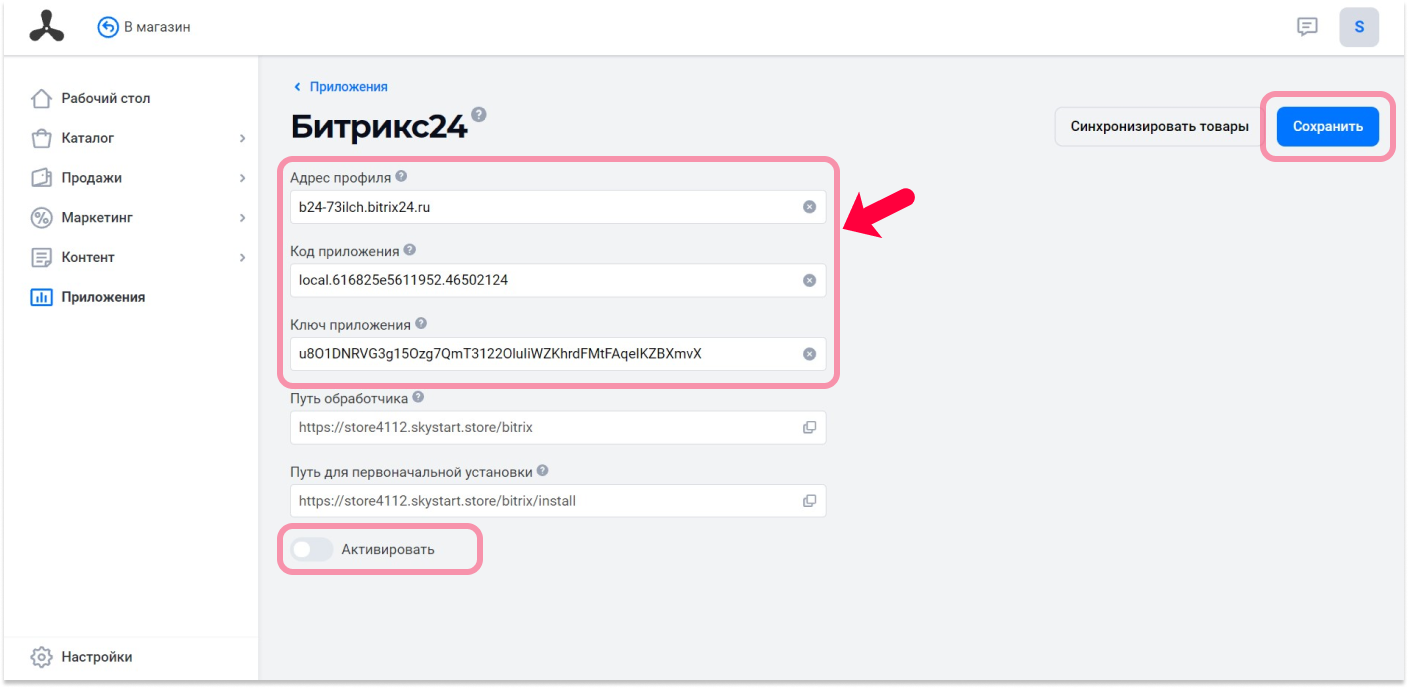
Task: Click the Каталог shopping bag icon
Action: pyautogui.click(x=41, y=138)
